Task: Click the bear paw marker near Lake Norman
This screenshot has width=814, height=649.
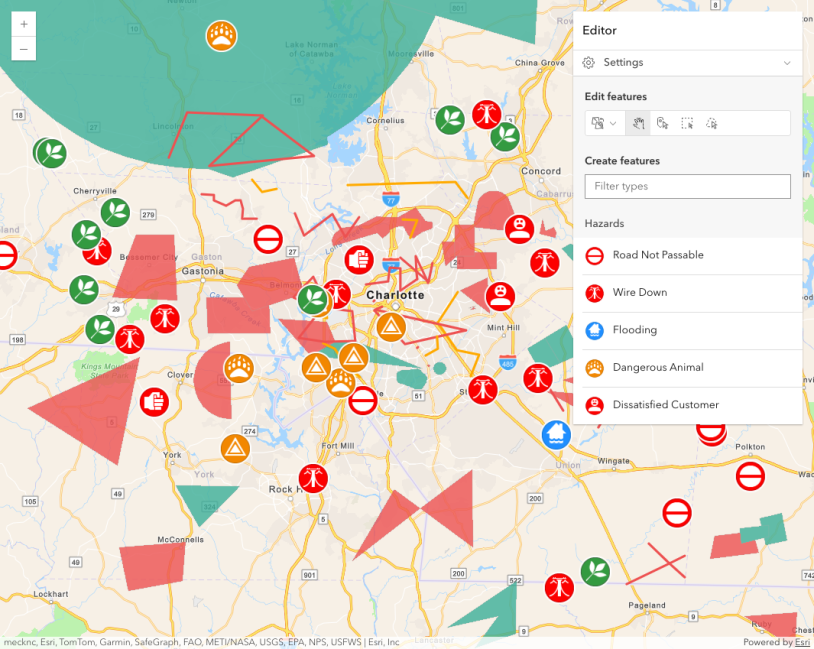Action: [x=221, y=36]
